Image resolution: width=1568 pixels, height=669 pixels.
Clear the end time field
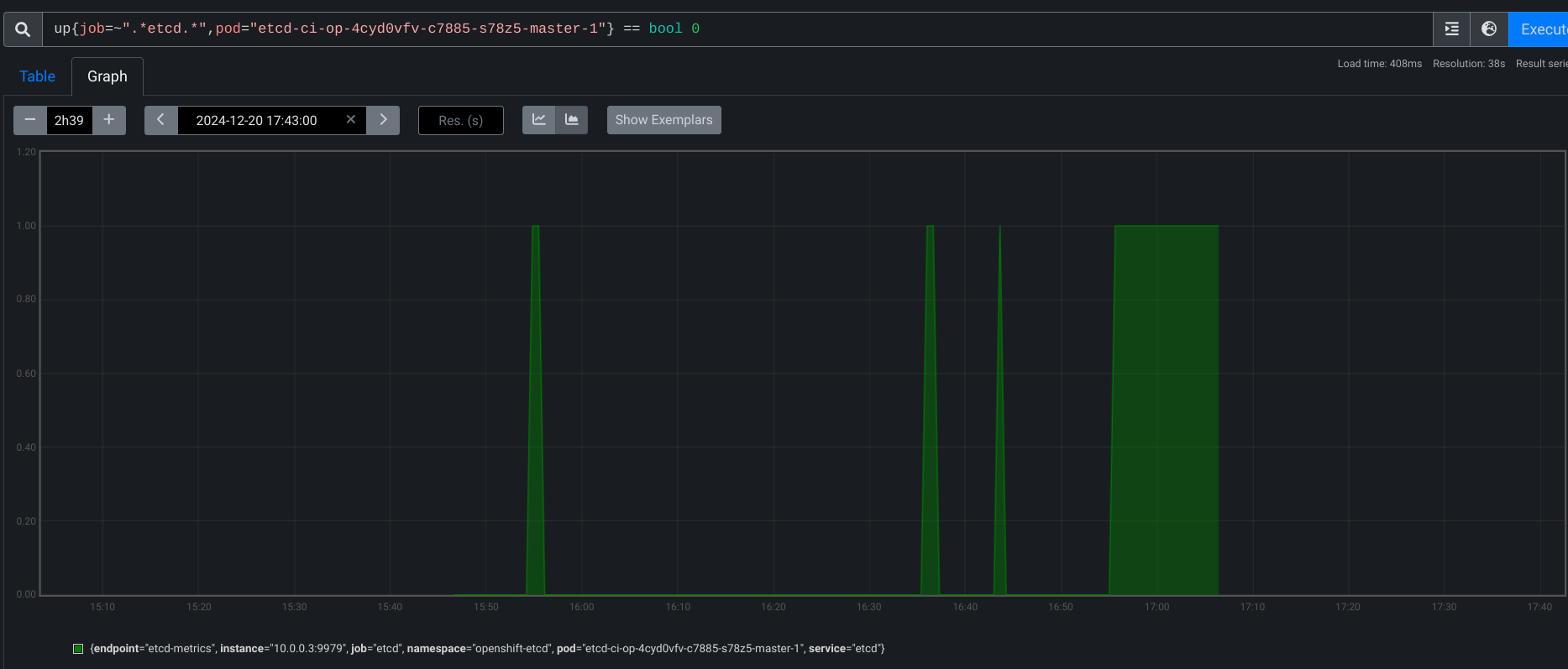coord(351,120)
